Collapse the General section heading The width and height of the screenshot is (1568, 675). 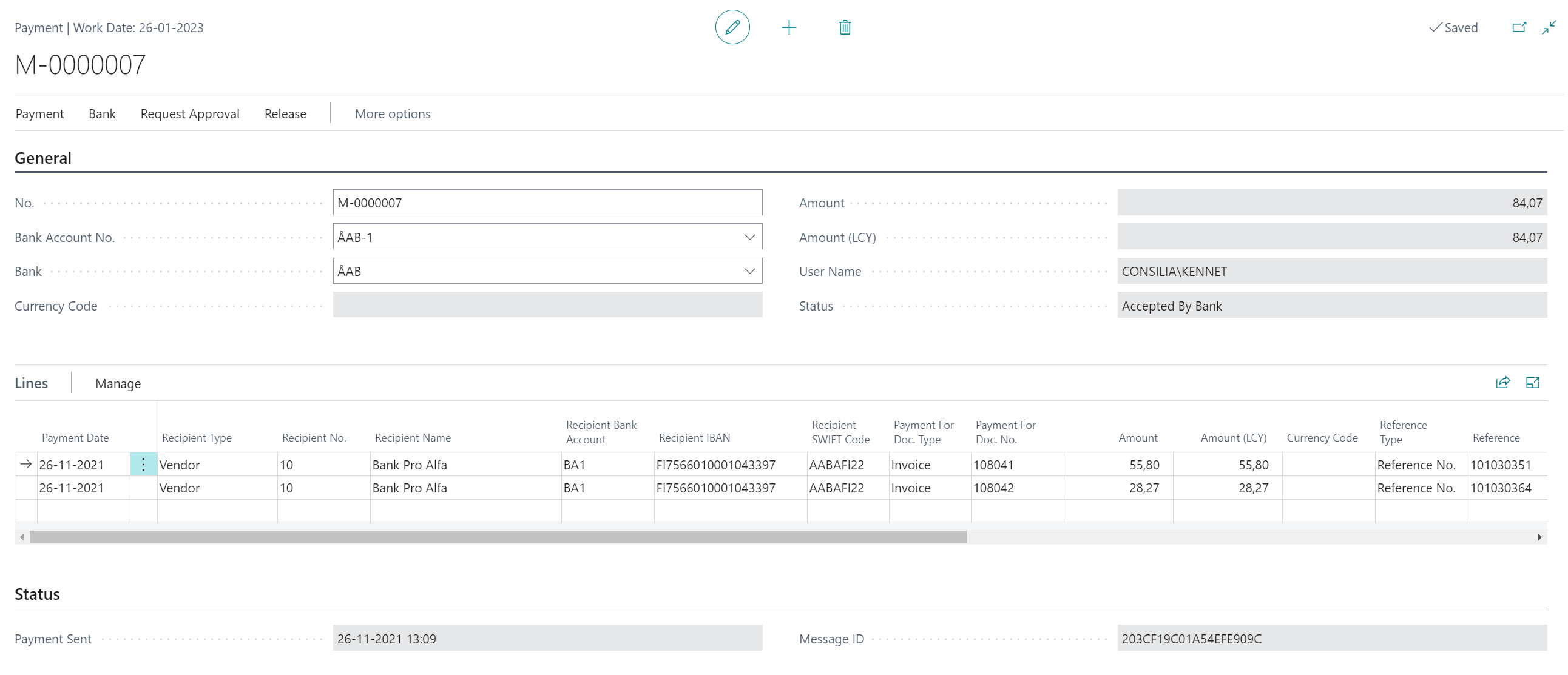pos(43,158)
